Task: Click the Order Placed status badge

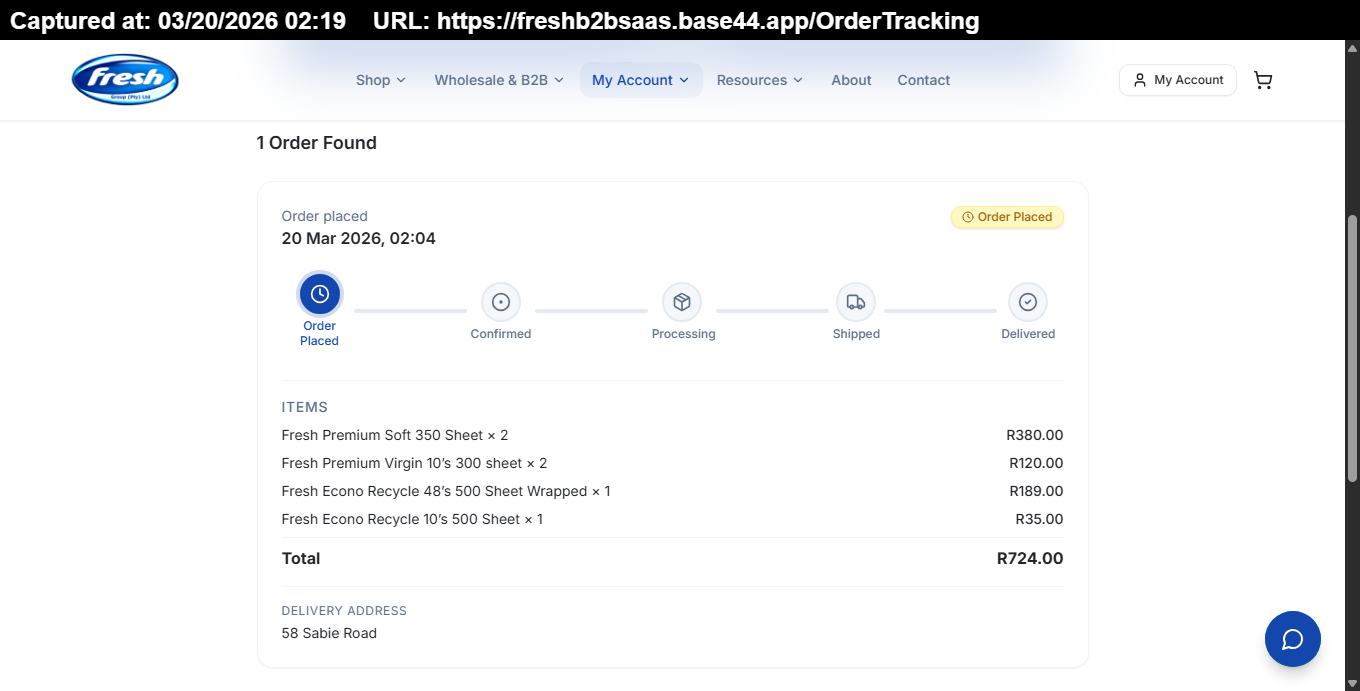Action: (1007, 217)
